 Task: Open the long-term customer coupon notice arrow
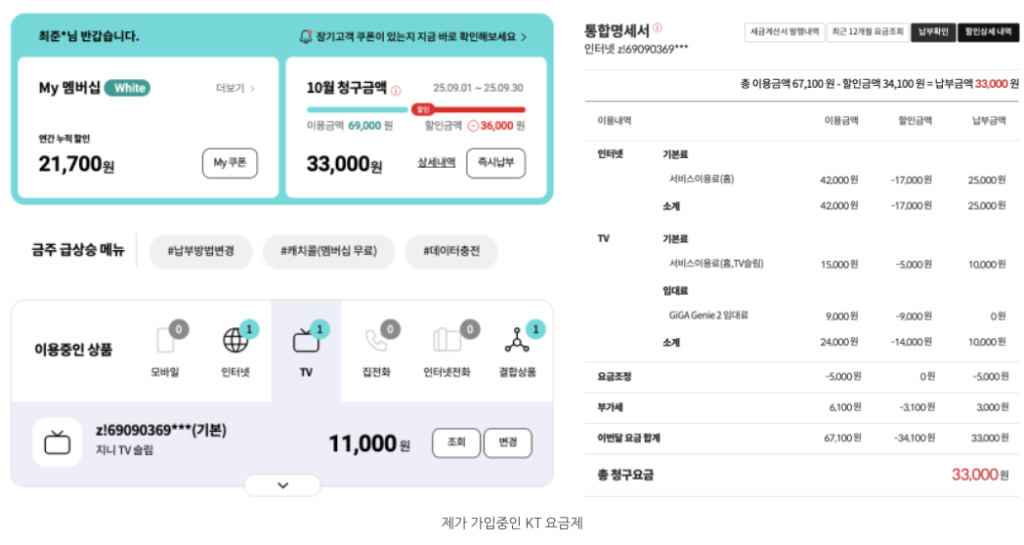click(x=523, y=37)
